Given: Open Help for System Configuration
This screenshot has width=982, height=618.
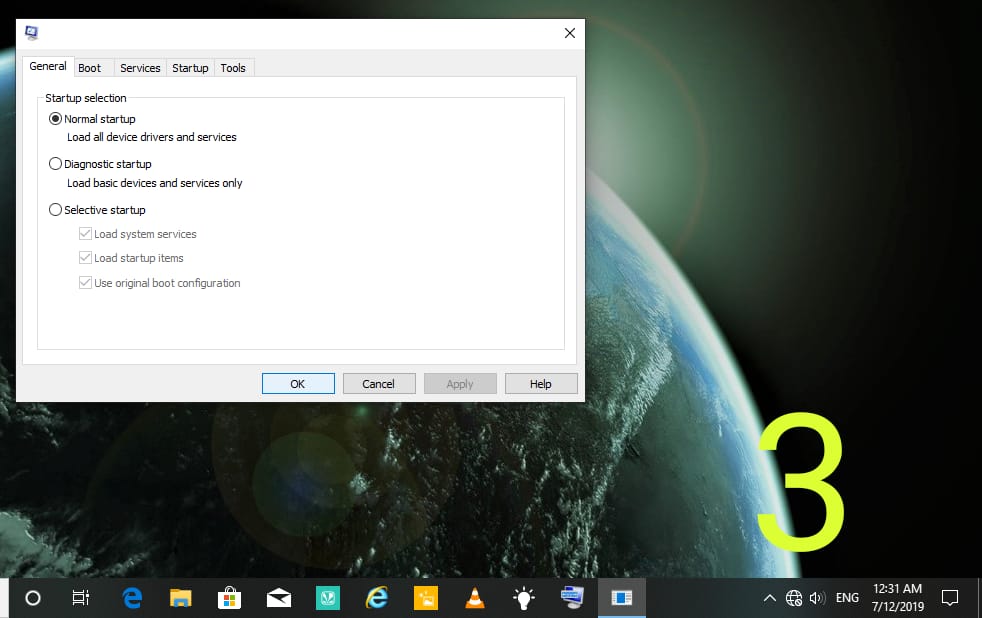Looking at the screenshot, I should point(541,384).
